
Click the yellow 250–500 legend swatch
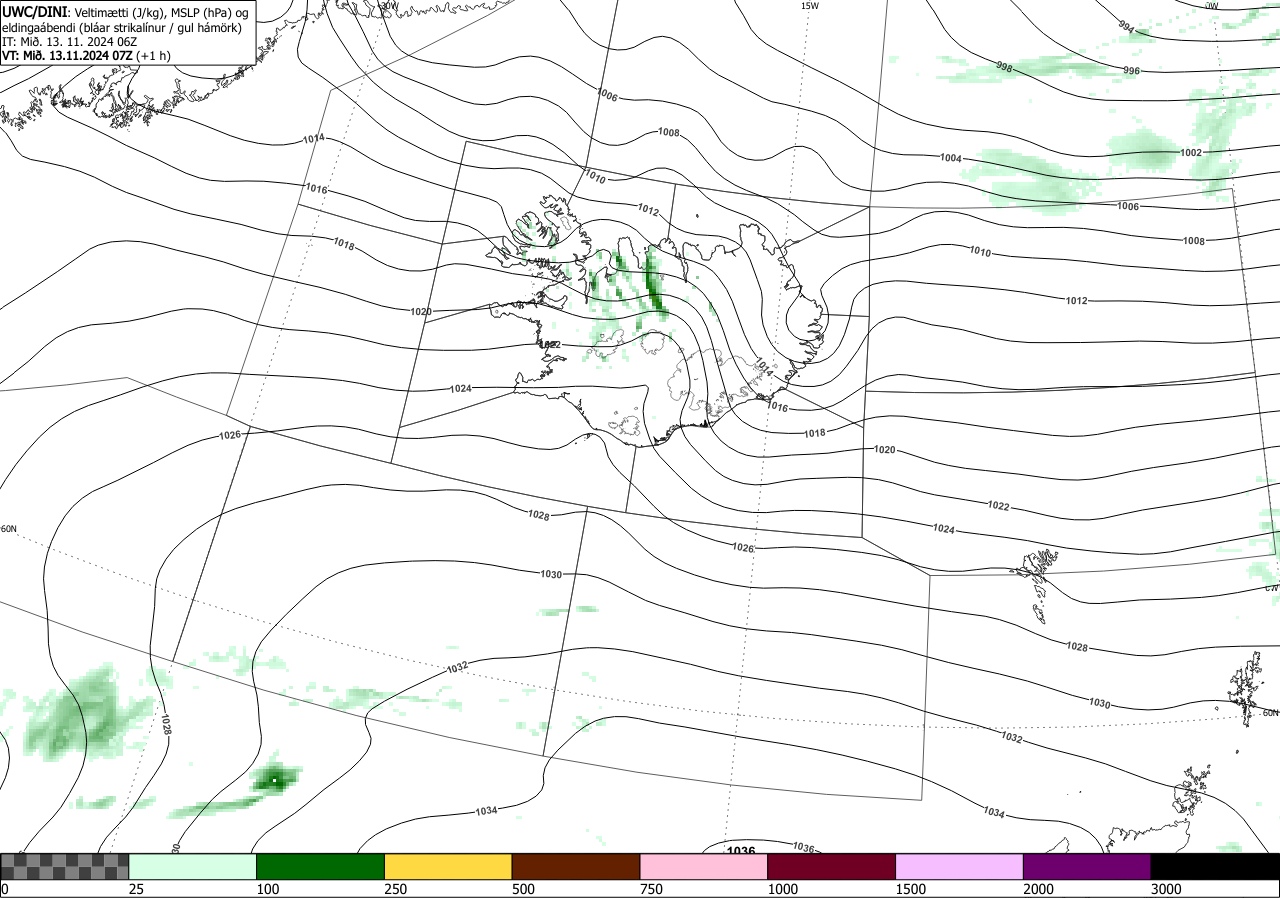click(448, 866)
